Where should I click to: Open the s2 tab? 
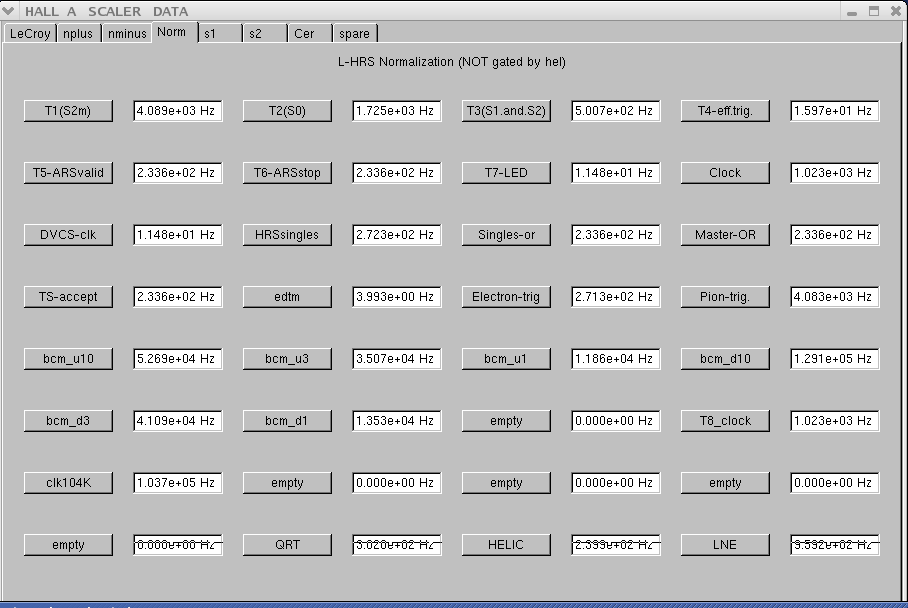click(x=265, y=34)
